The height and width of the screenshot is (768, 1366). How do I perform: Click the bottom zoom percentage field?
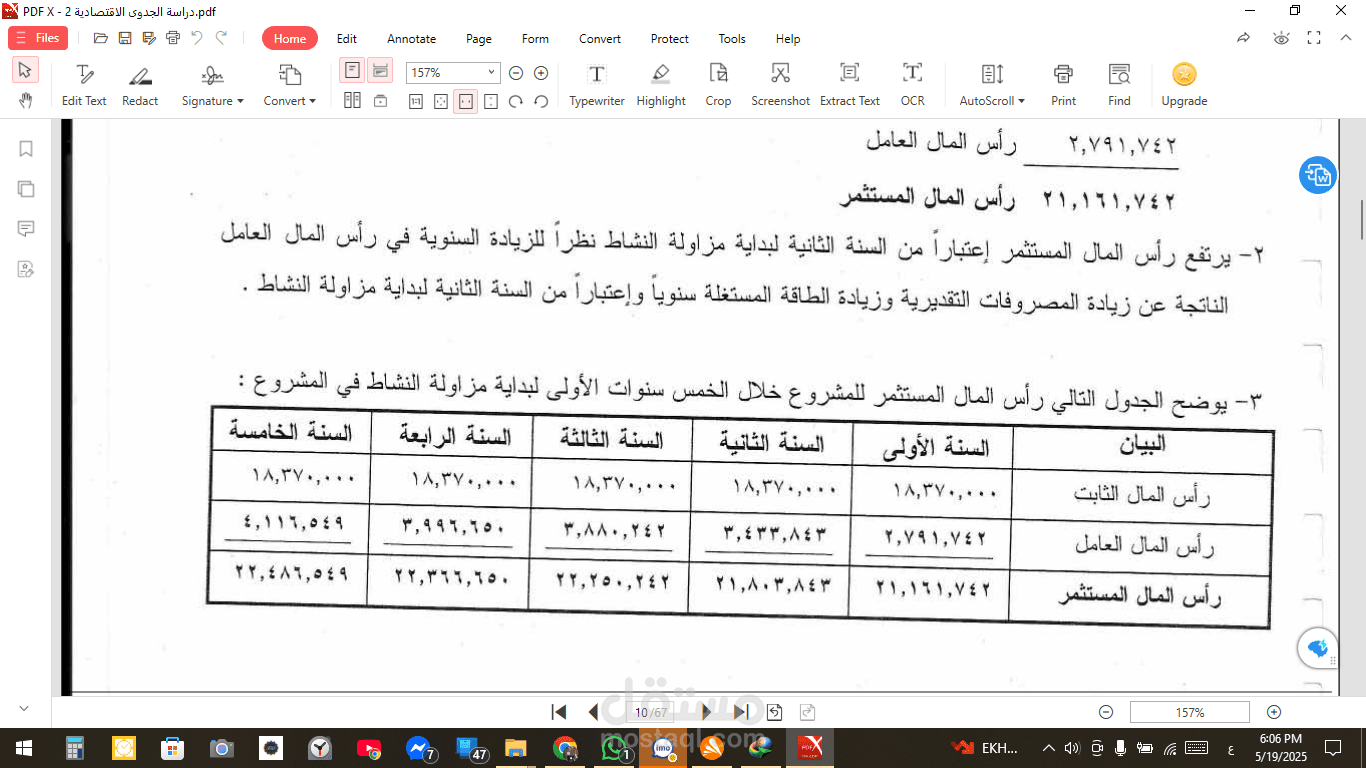pyautogui.click(x=1189, y=712)
